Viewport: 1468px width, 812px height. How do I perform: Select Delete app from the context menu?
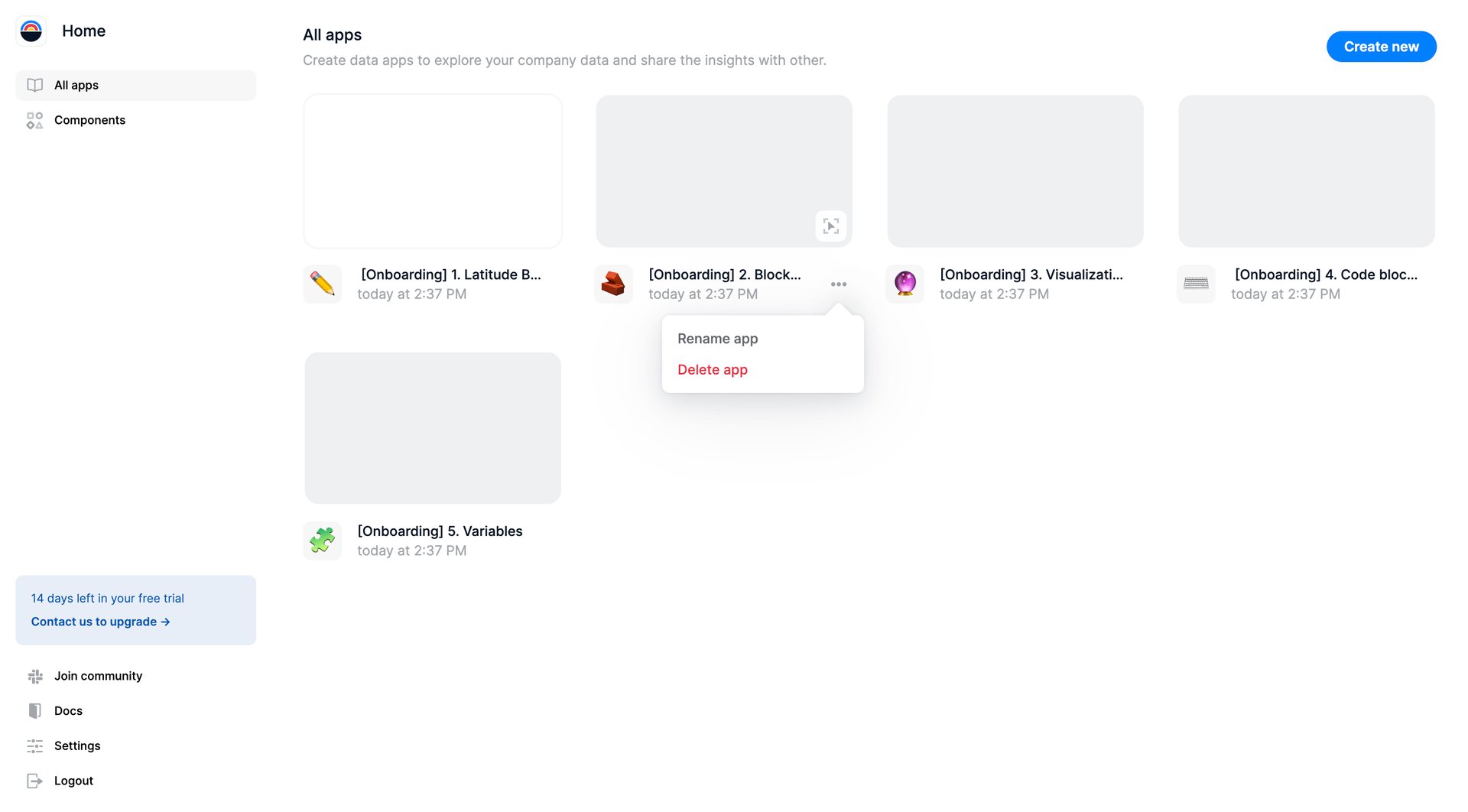(x=712, y=369)
